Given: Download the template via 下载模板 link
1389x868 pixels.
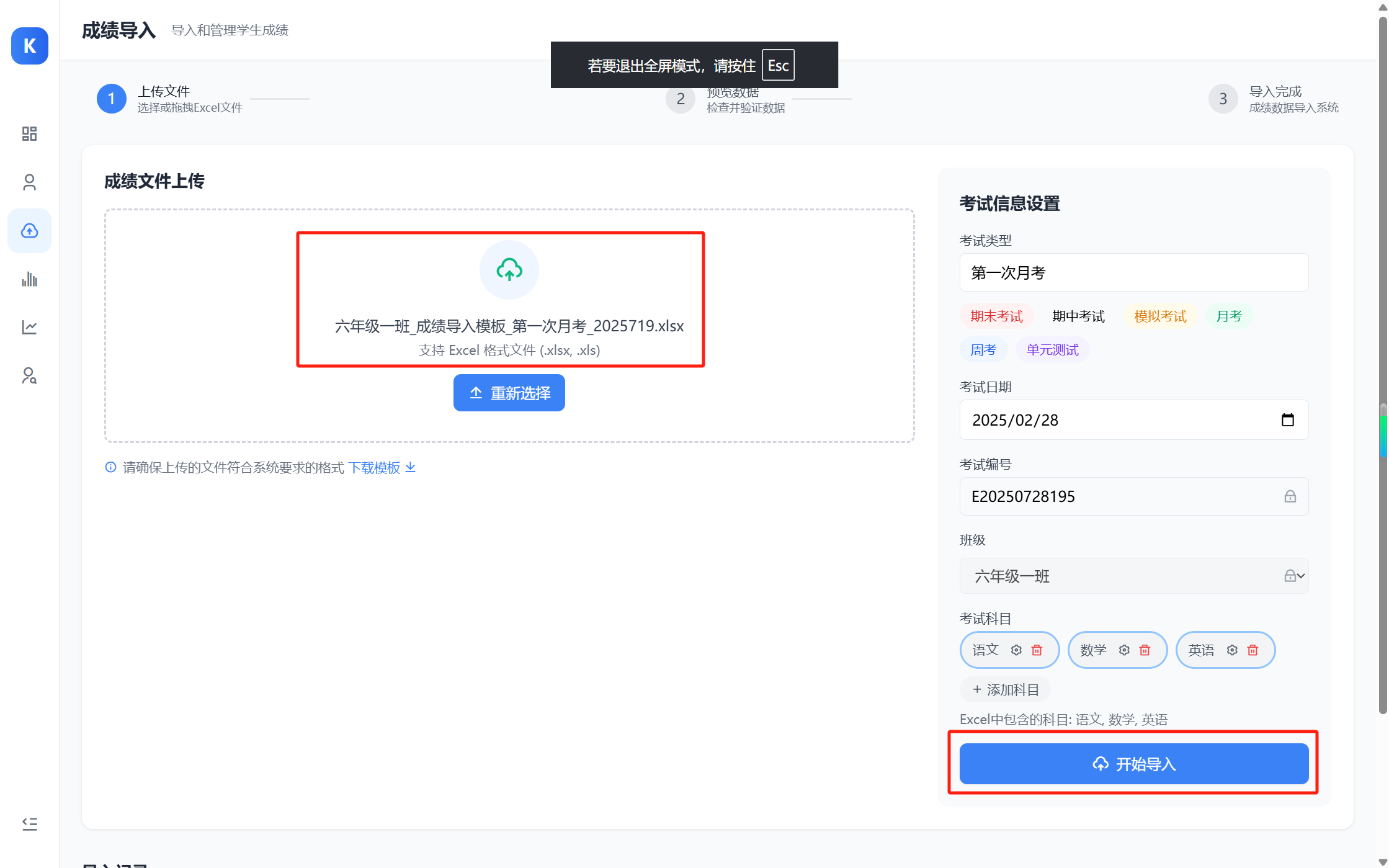Looking at the screenshot, I should 375,467.
